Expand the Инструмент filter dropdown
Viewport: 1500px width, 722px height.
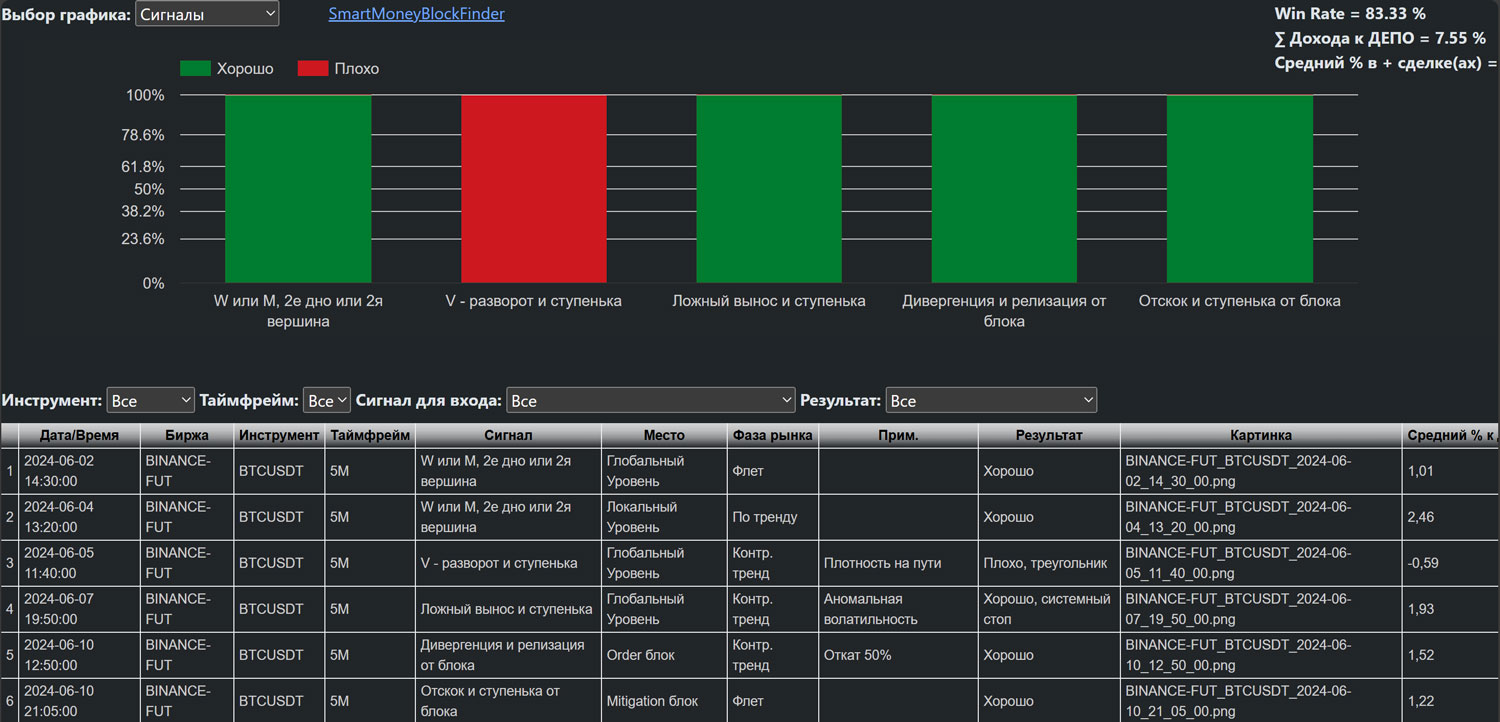(x=151, y=400)
